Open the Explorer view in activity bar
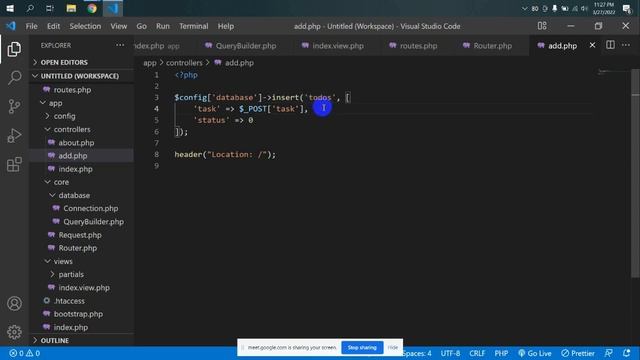Viewport: 640px width, 360px height. [x=14, y=49]
